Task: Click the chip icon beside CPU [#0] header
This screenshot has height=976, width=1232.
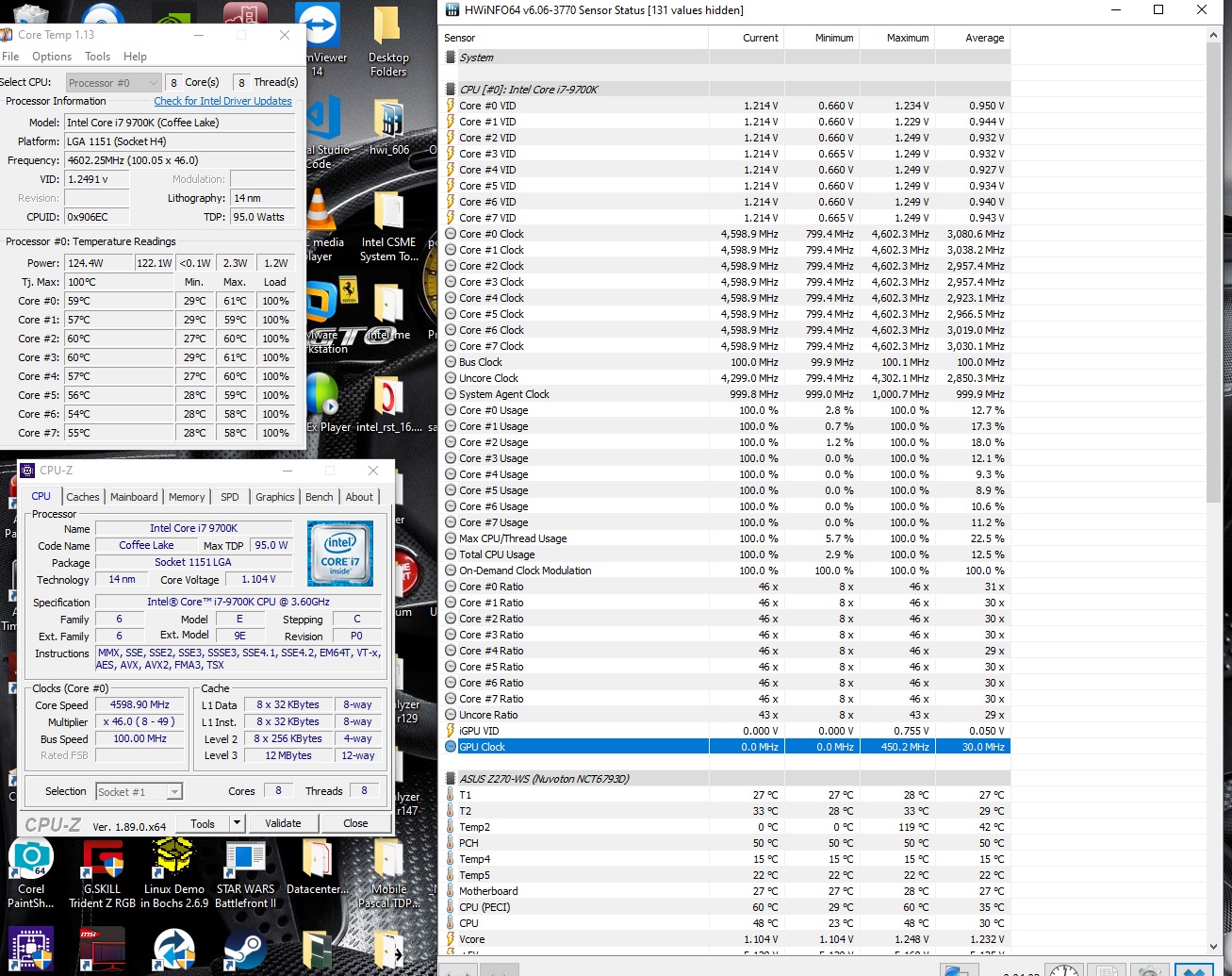Action: point(451,90)
